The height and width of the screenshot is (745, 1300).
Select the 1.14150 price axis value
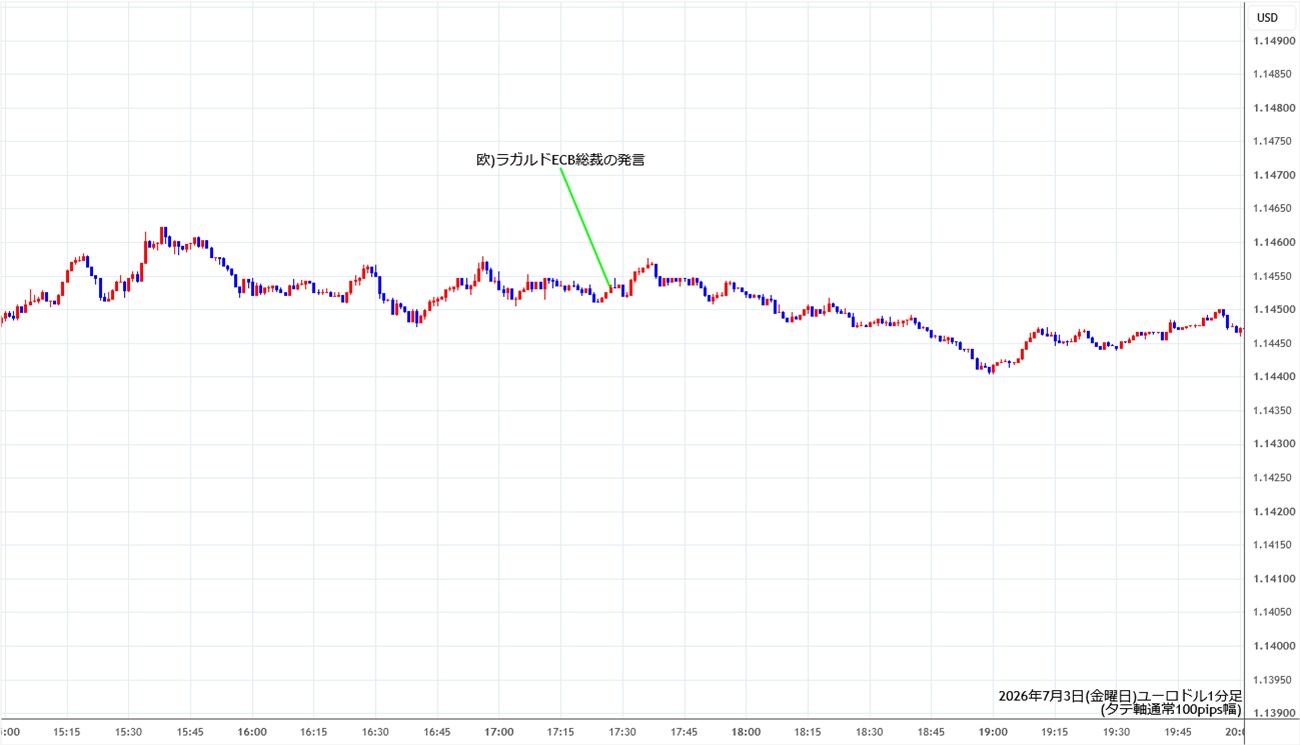1274,545
